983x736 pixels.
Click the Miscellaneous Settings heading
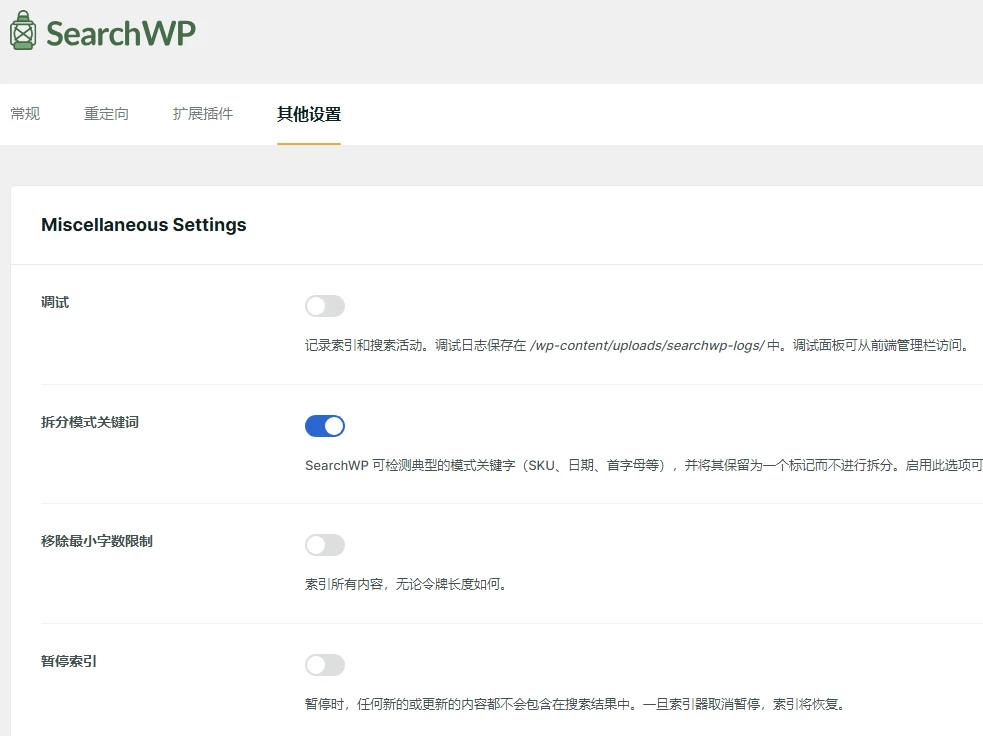tap(142, 224)
